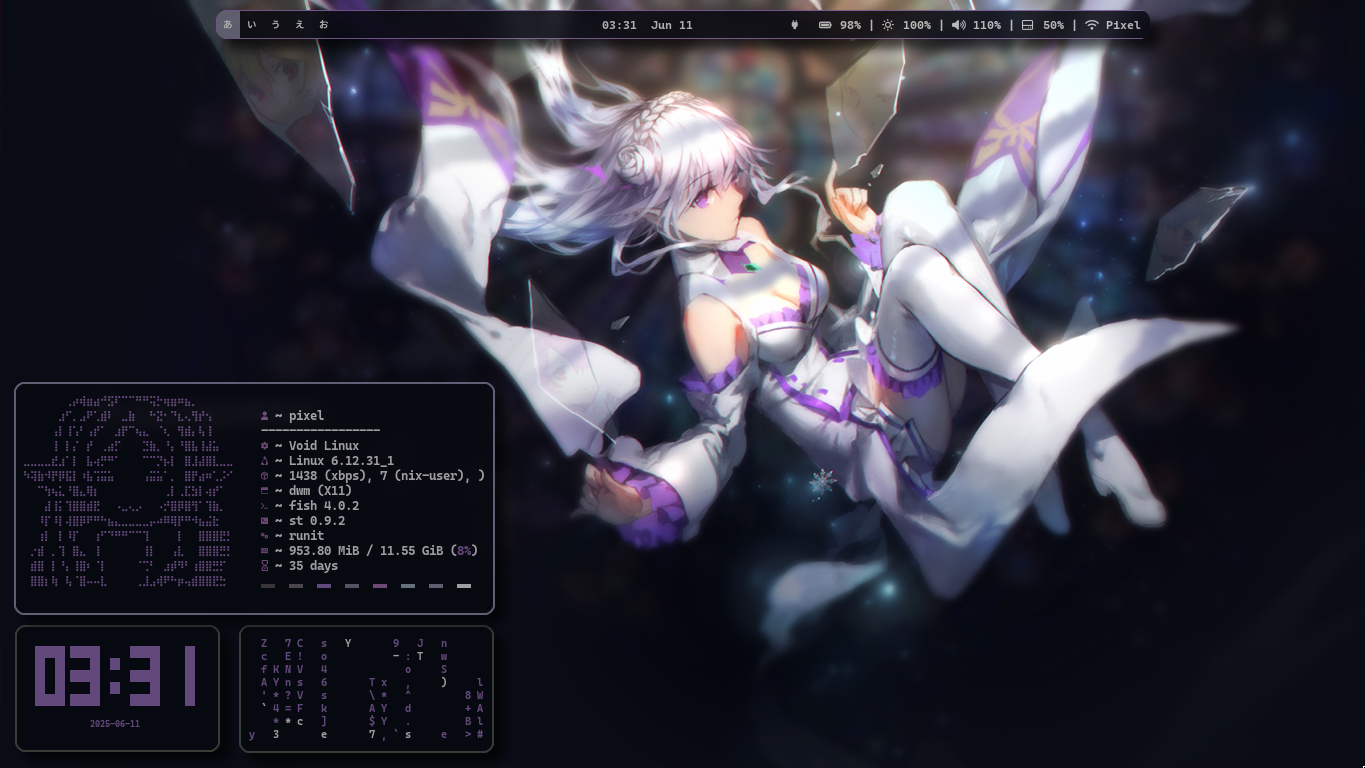Click the user icon beside pixel
This screenshot has height=768, width=1365.
coord(264,416)
